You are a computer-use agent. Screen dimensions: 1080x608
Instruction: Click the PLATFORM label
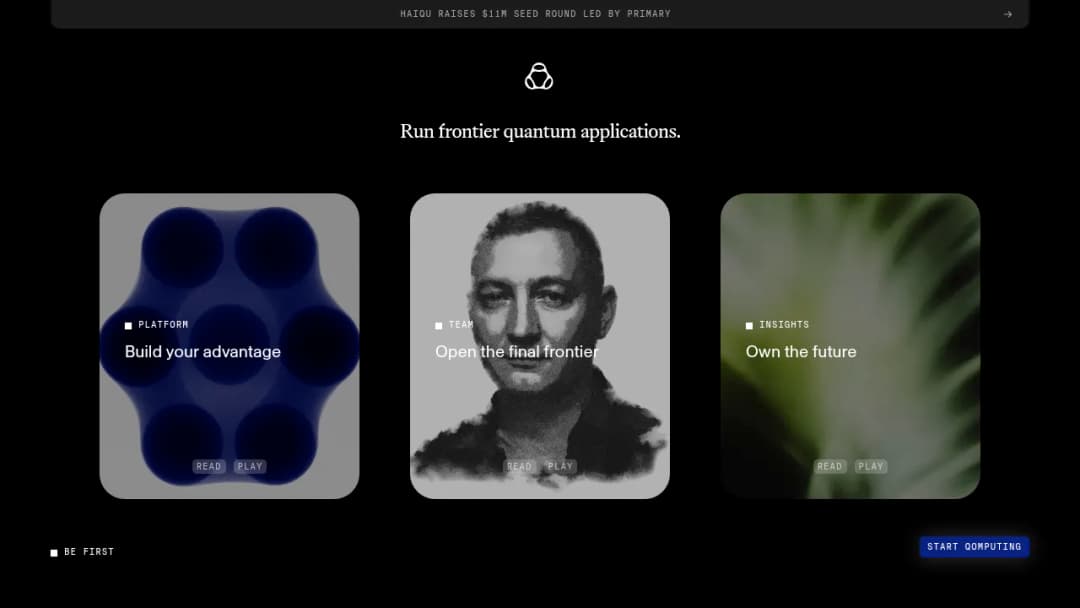tap(163, 324)
